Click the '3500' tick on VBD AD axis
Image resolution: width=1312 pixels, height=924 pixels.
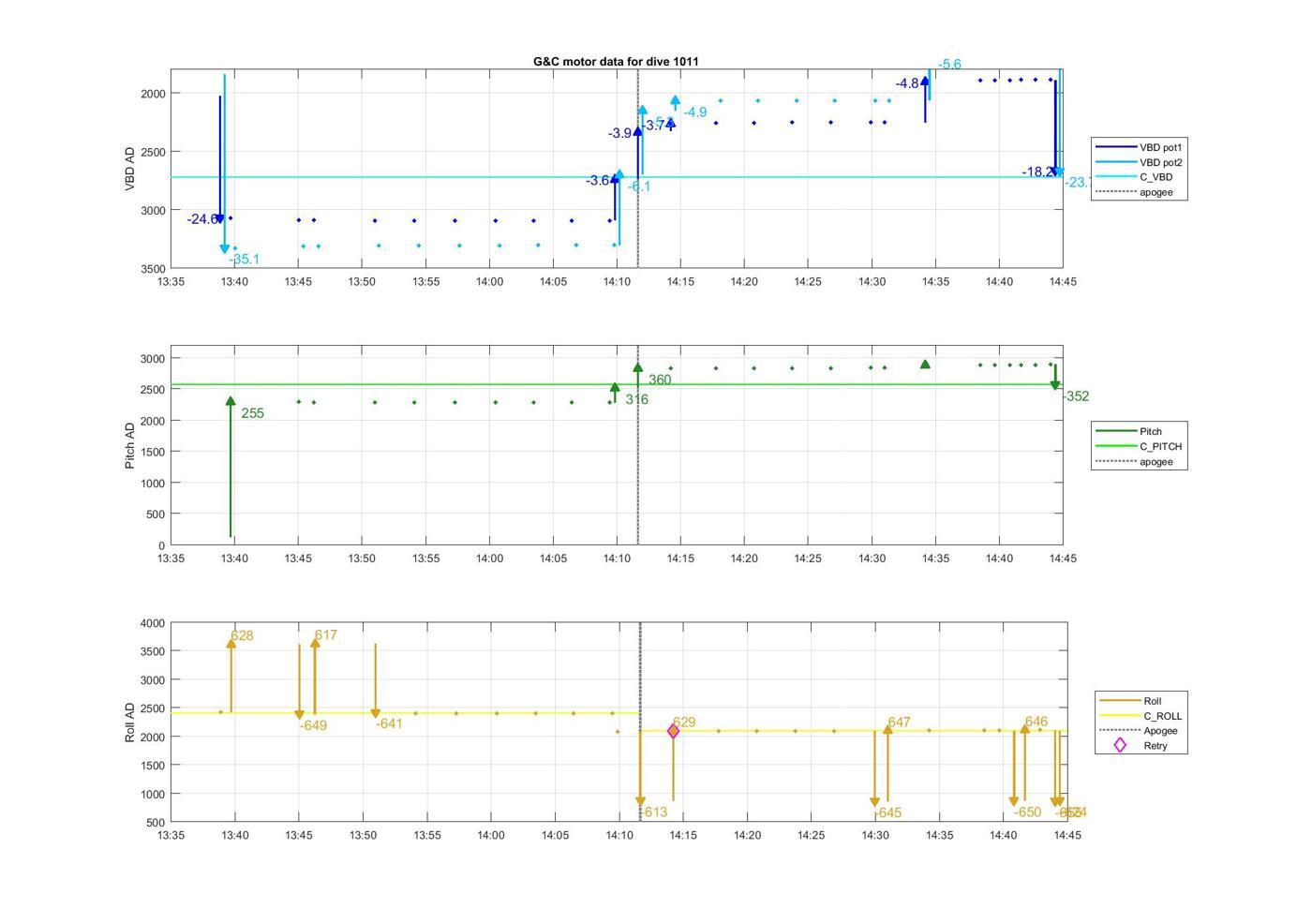(154, 269)
